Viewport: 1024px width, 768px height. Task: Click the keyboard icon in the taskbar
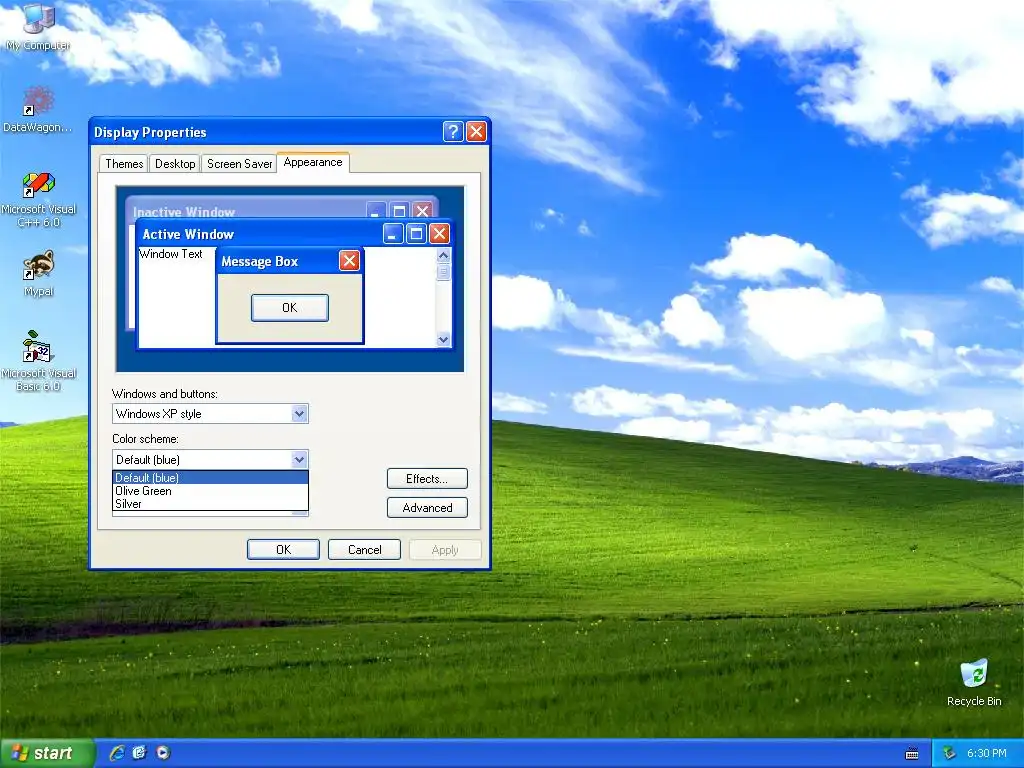pyautogui.click(x=912, y=754)
